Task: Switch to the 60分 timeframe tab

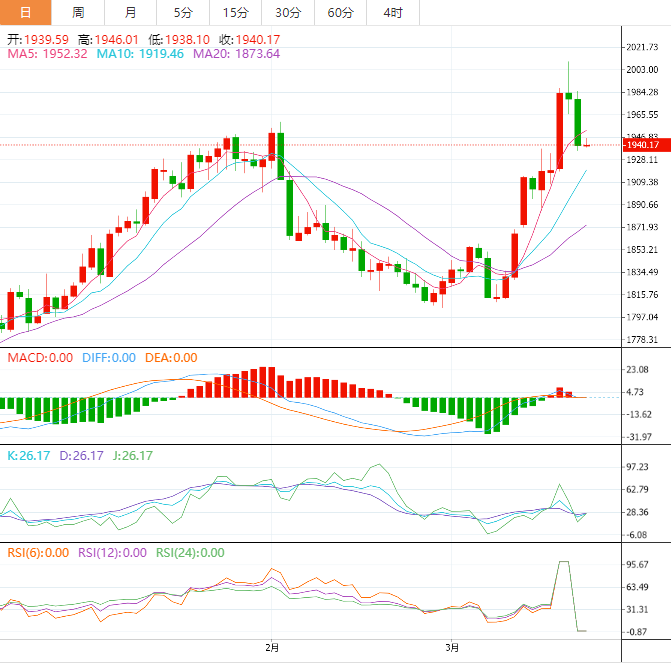Action: point(340,12)
